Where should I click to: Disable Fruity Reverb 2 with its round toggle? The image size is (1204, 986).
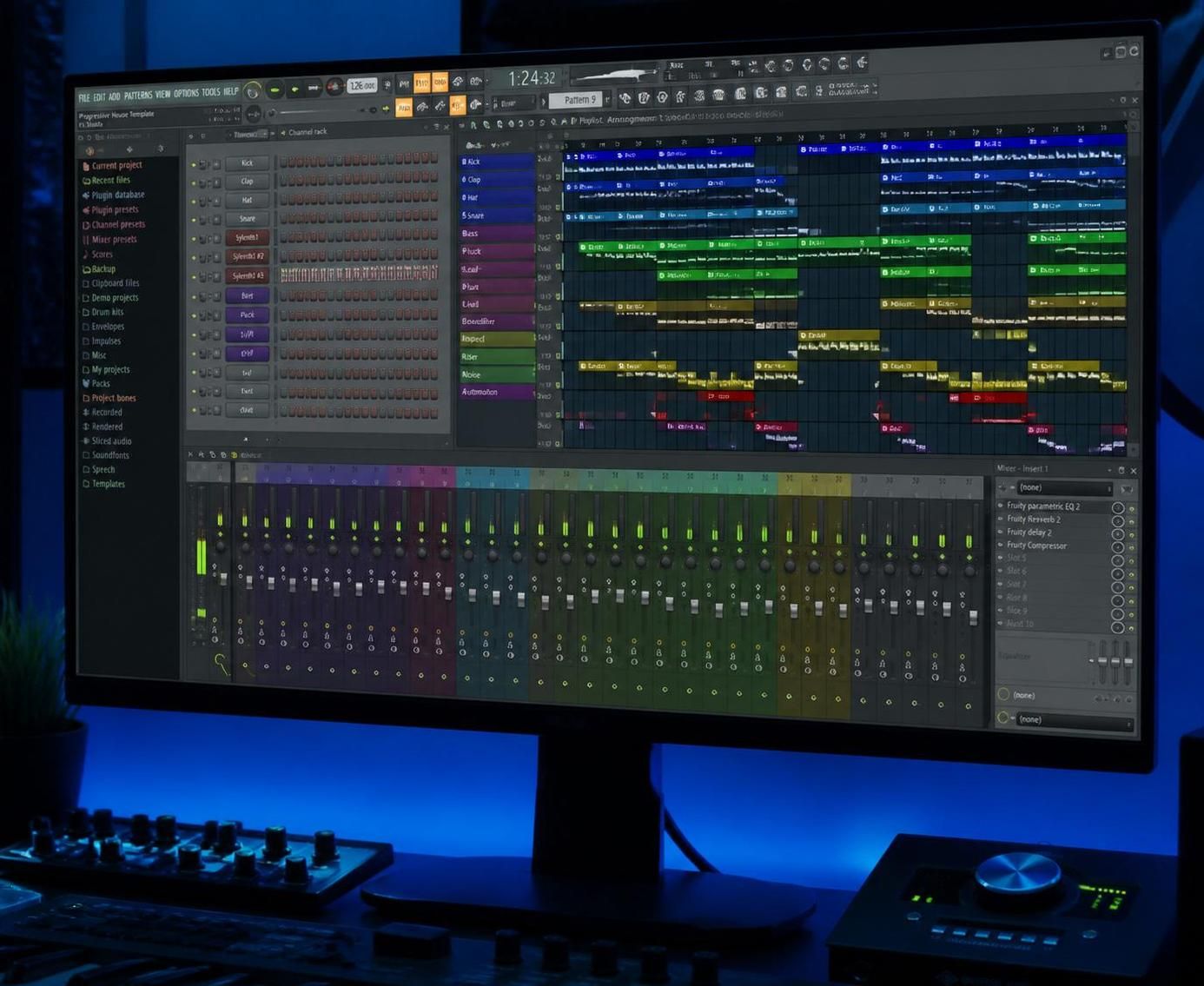coord(1118,521)
